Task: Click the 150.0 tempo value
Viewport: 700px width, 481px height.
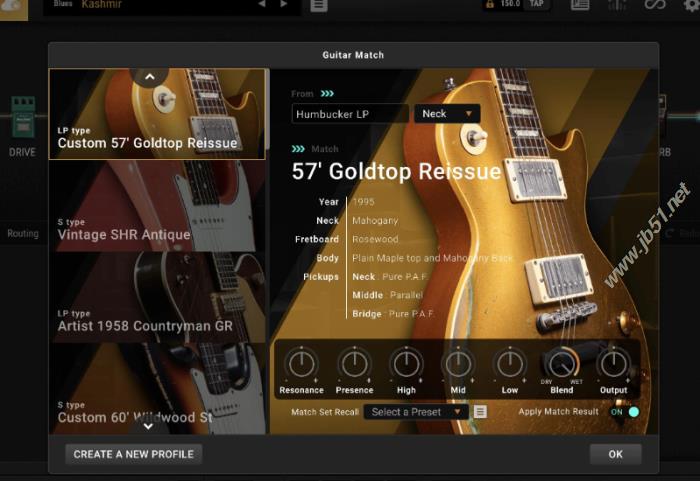Action: (x=510, y=4)
